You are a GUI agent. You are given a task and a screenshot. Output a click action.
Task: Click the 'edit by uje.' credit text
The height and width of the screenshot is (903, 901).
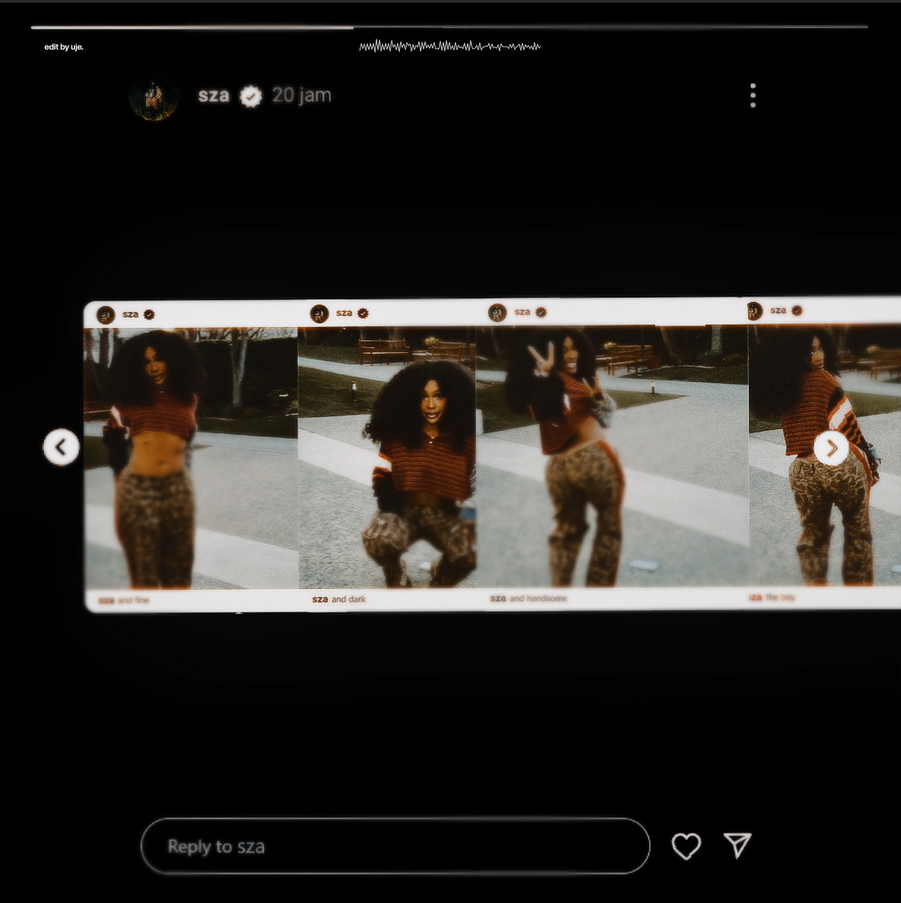pyautogui.click(x=64, y=47)
